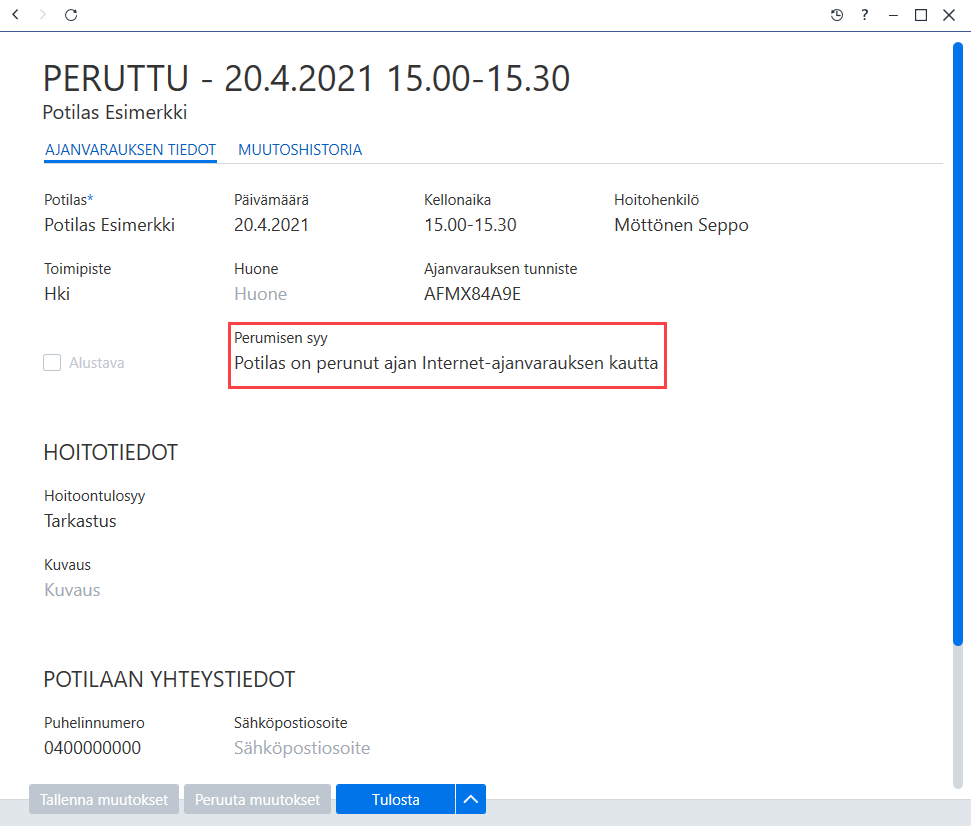This screenshot has width=971, height=826.
Task: Click the Toimipiste value Hki
Action: 57,294
